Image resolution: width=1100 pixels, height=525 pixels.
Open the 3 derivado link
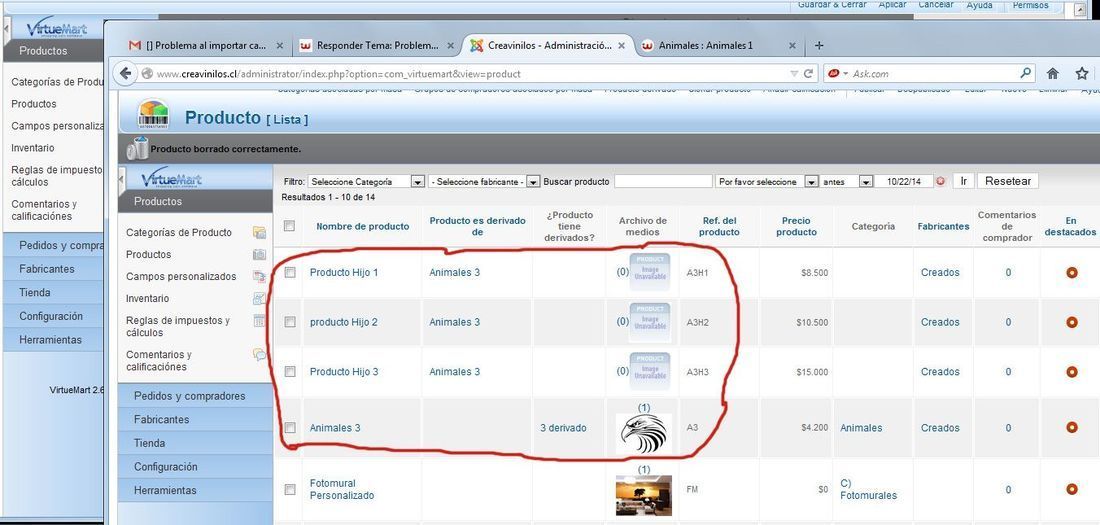(x=563, y=427)
